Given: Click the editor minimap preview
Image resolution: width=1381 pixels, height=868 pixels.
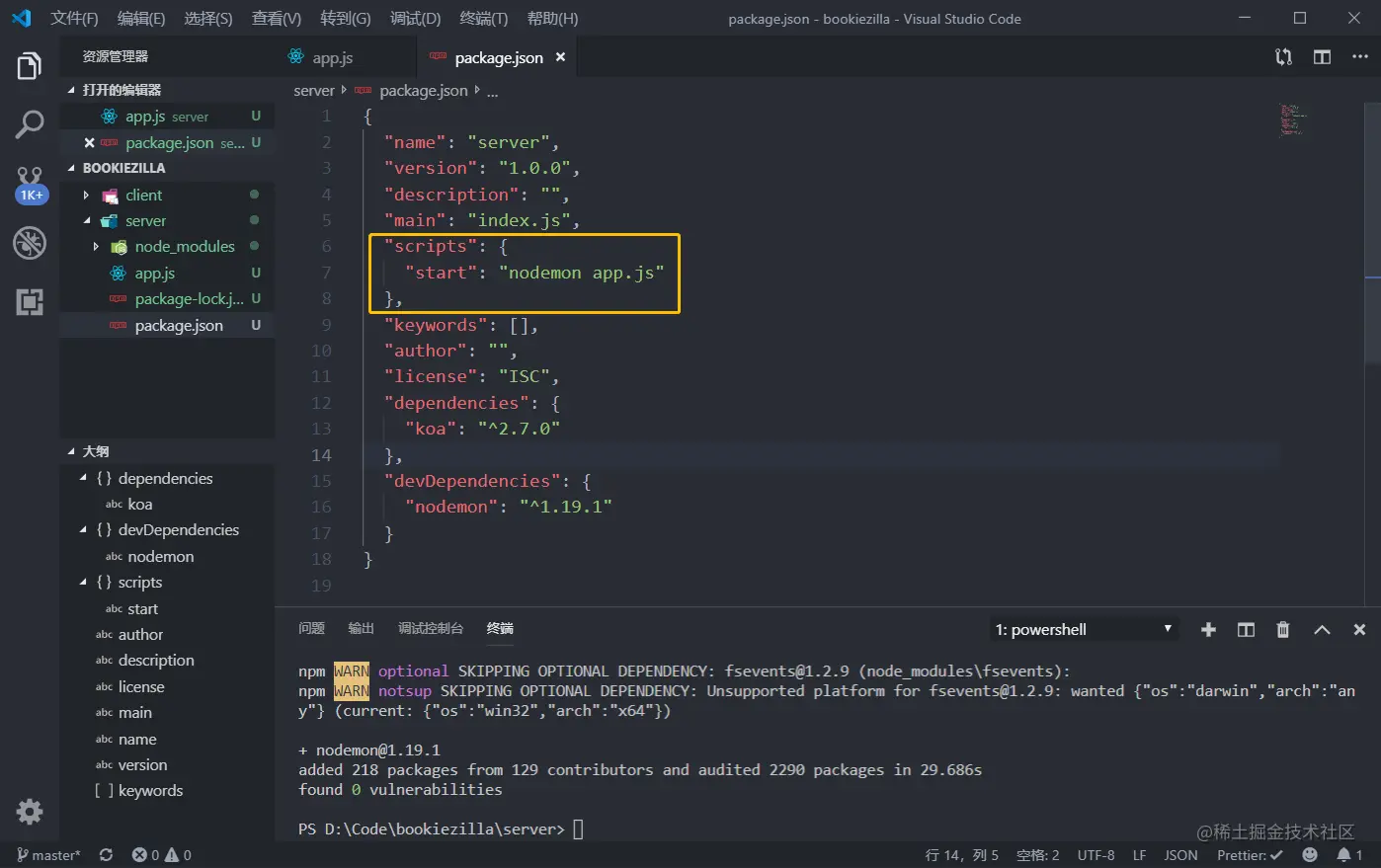Looking at the screenshot, I should point(1292,119).
